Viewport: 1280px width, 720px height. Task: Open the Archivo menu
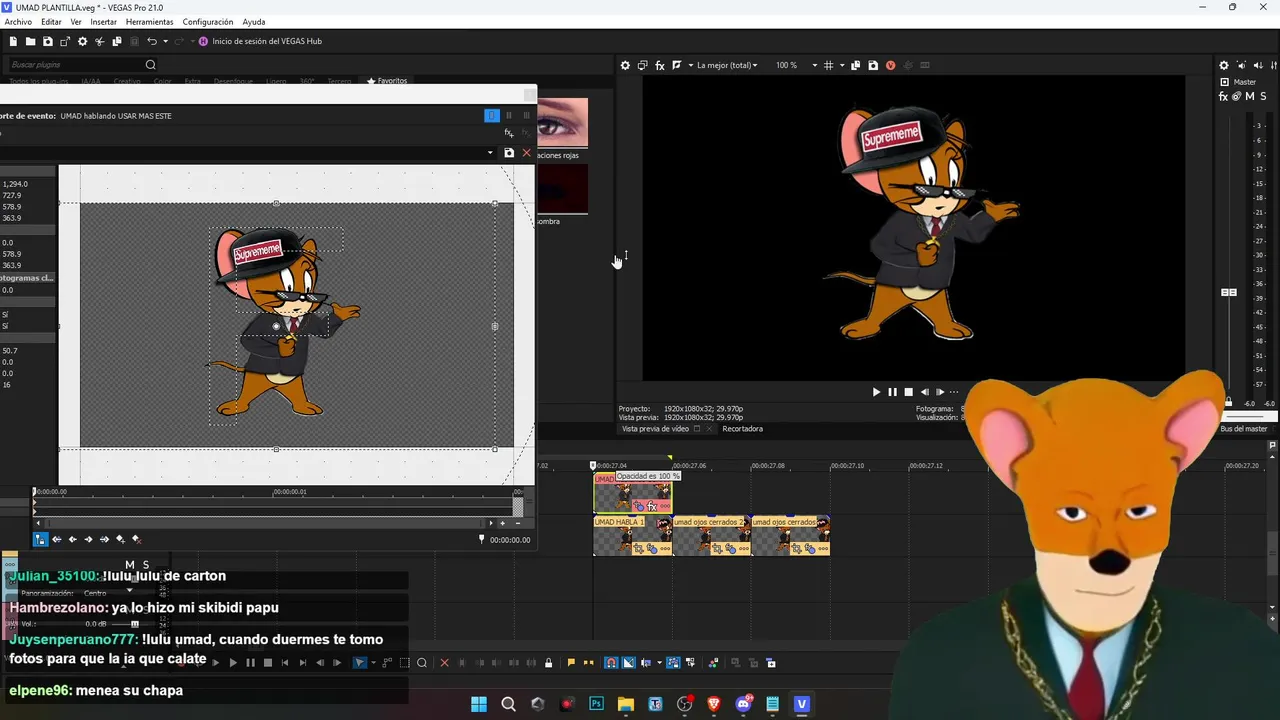(18, 21)
